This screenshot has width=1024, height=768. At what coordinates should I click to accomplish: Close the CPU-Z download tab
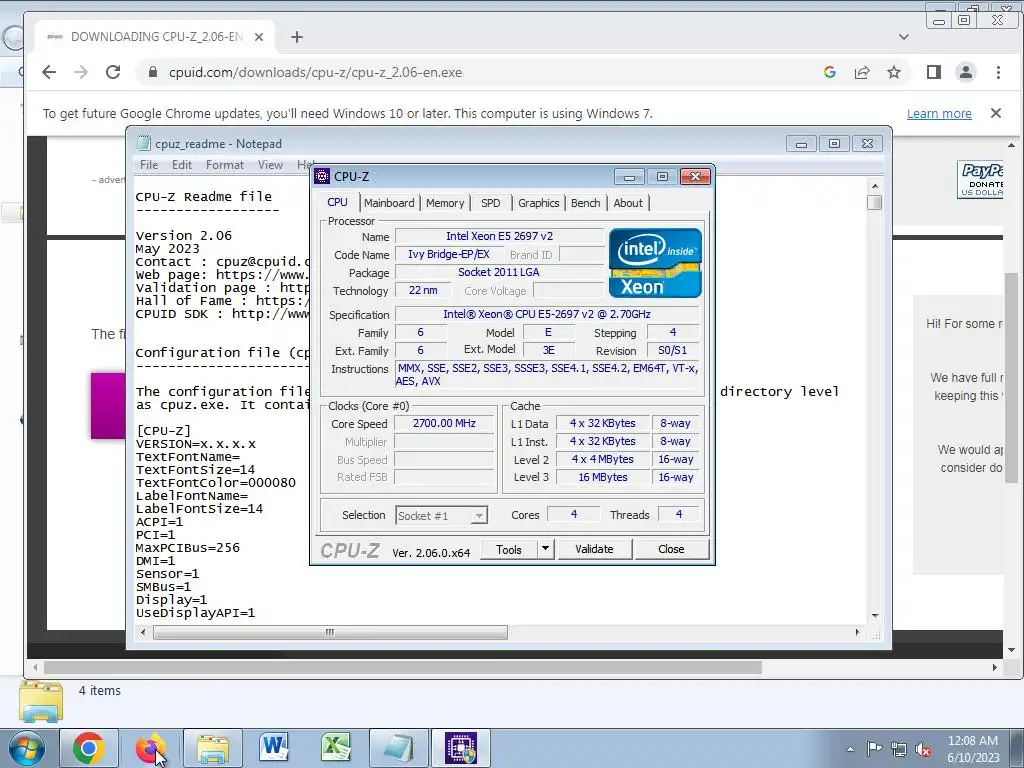(x=259, y=37)
